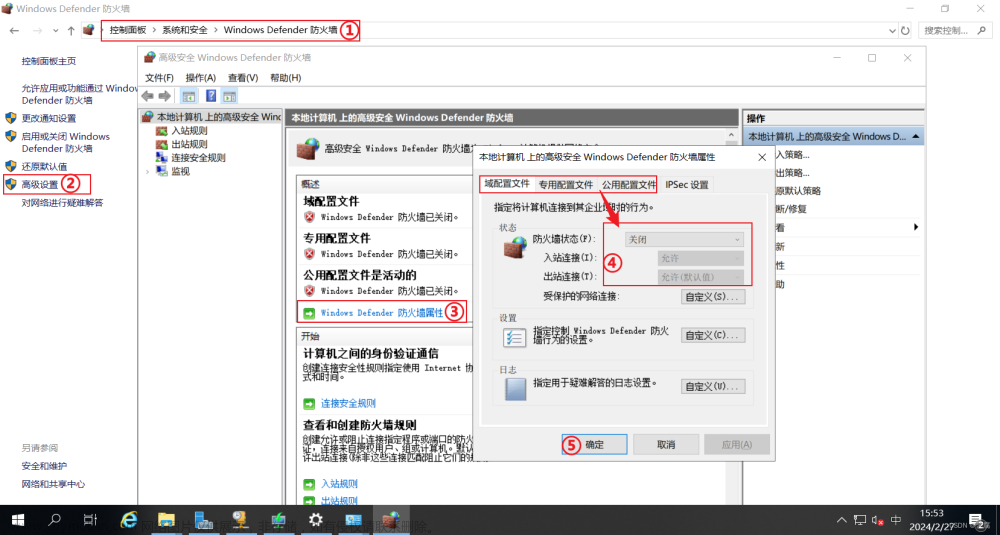Image resolution: width=1000 pixels, height=535 pixels.
Task: Click the firewall app icon on taskbar
Action: coord(390,520)
